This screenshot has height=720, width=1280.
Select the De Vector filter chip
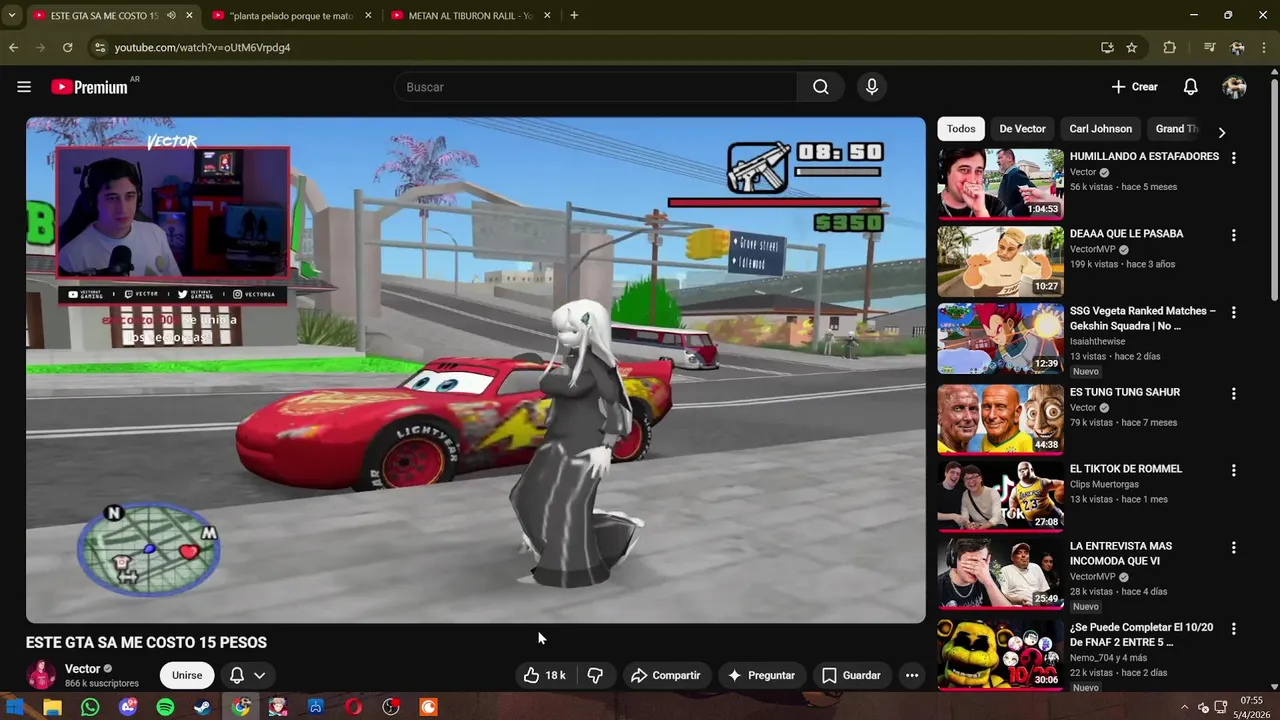click(1022, 129)
